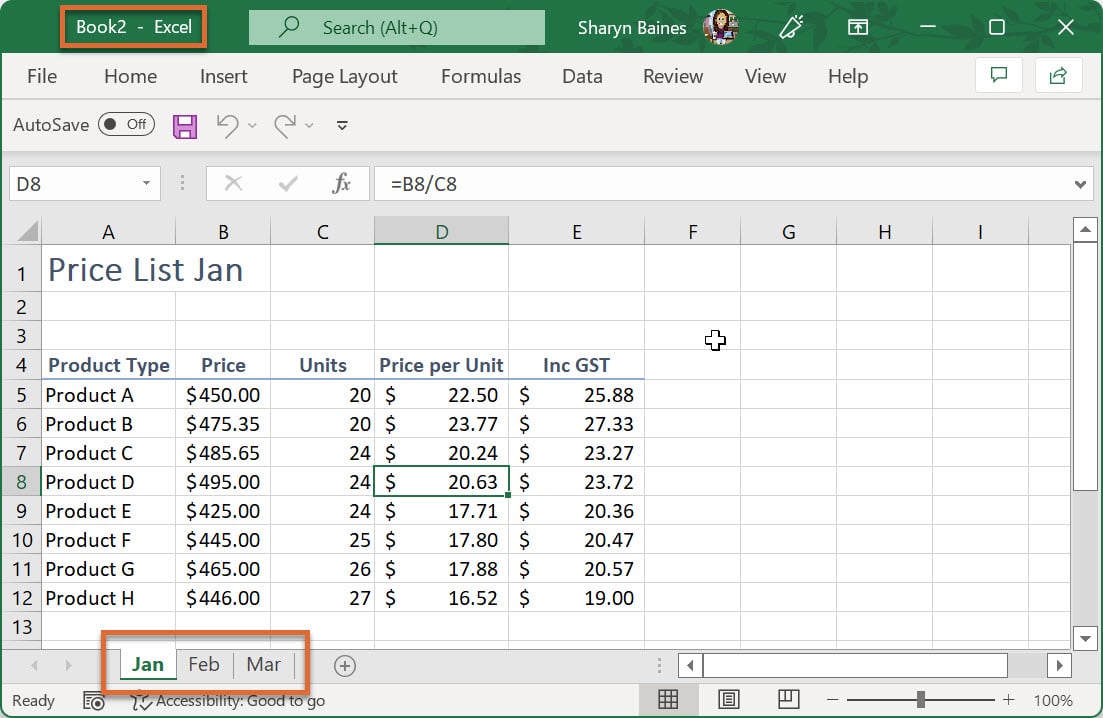Click the Share icon

click(x=1059, y=76)
